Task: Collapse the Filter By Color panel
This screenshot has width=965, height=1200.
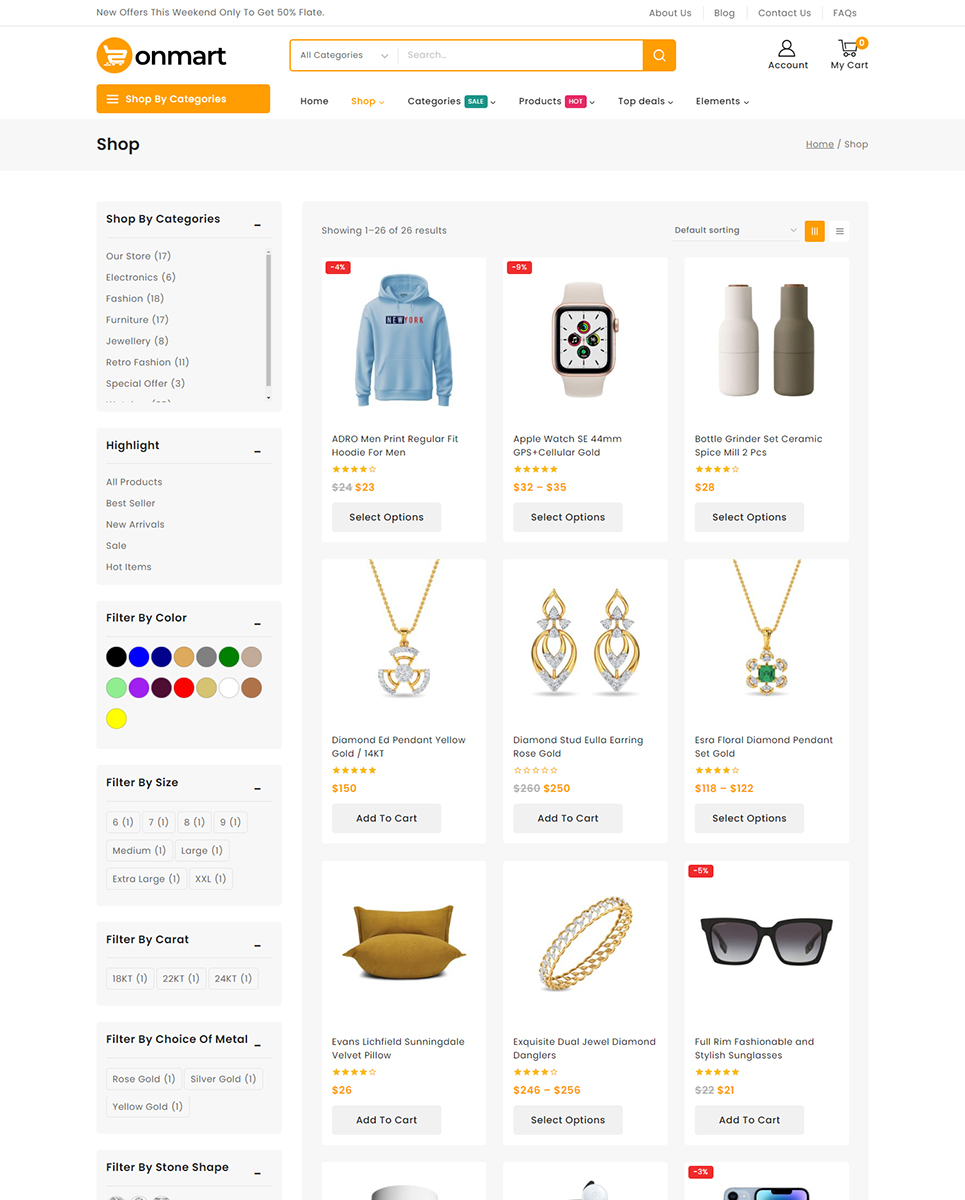Action: tap(257, 623)
